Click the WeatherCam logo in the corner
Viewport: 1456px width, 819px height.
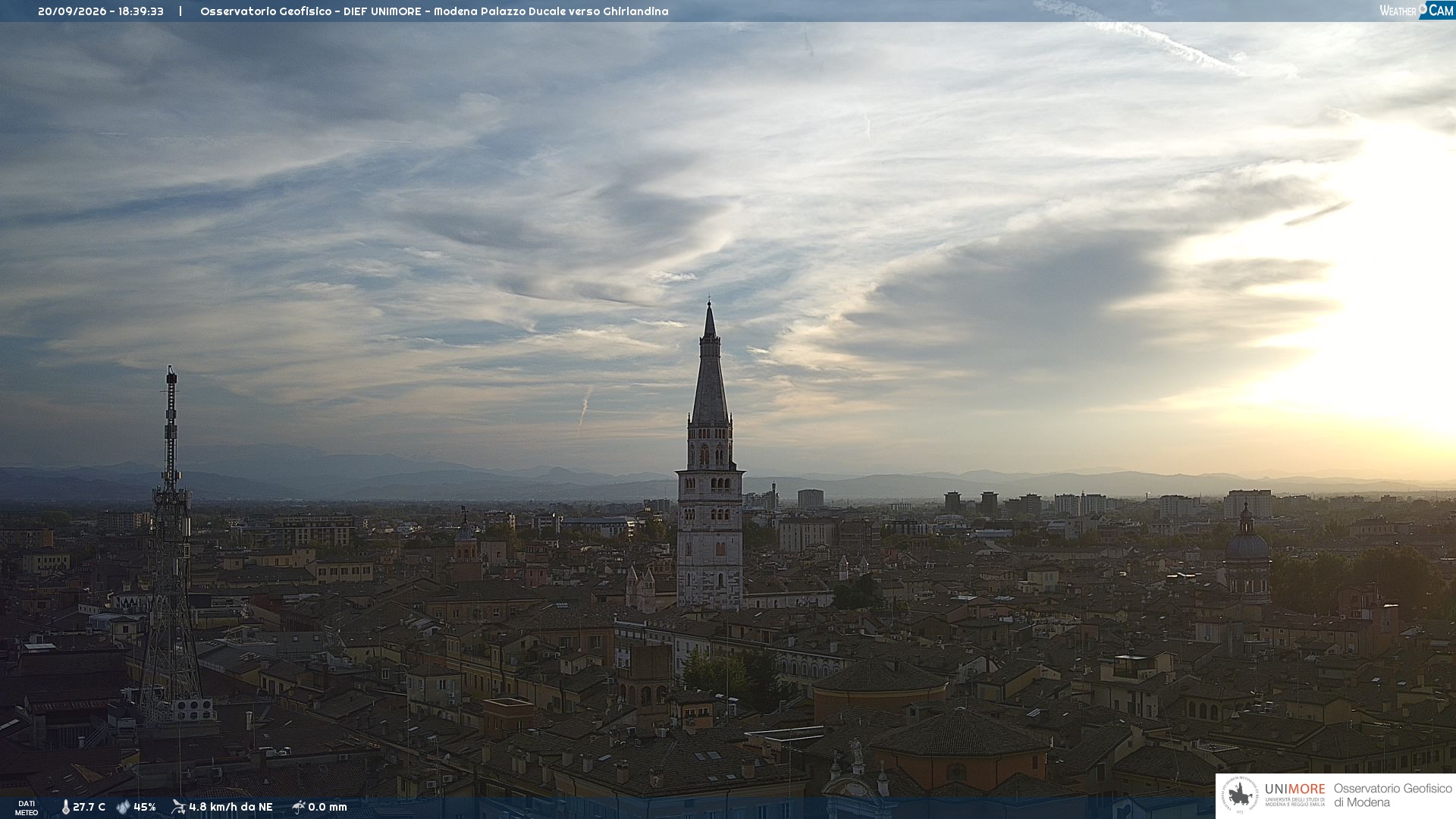click(1417, 10)
